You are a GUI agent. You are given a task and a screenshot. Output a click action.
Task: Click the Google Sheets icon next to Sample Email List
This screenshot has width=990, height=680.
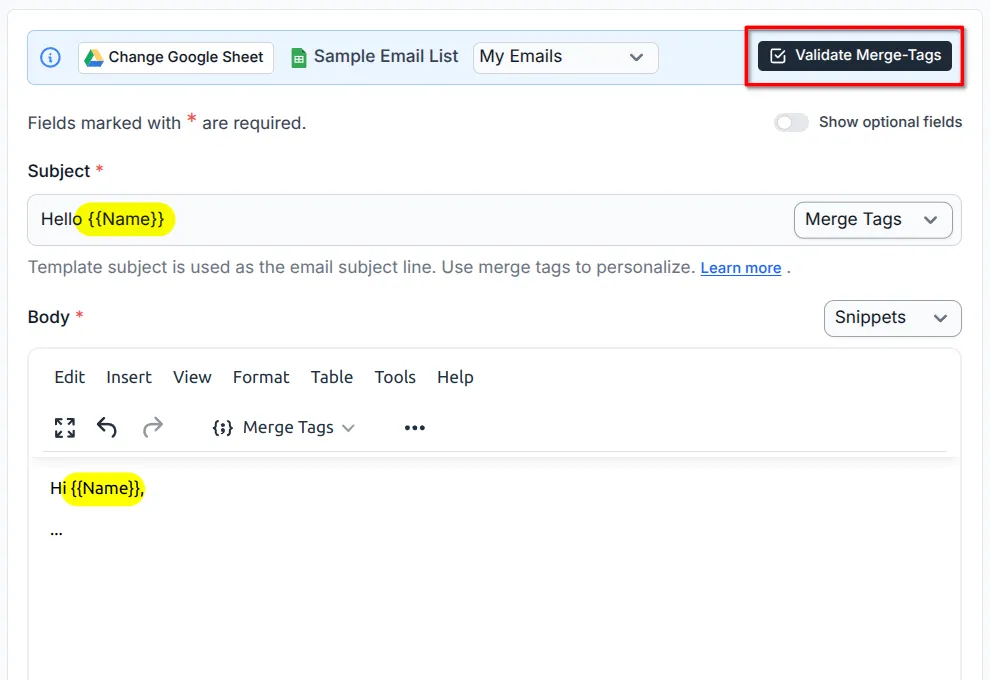[x=297, y=57]
